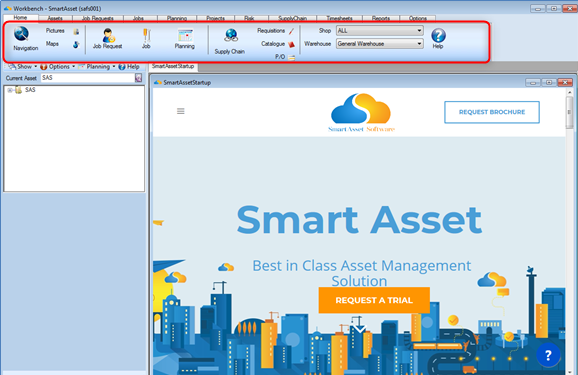
Task: Open the Shop dropdown showing ALL
Action: (379, 31)
